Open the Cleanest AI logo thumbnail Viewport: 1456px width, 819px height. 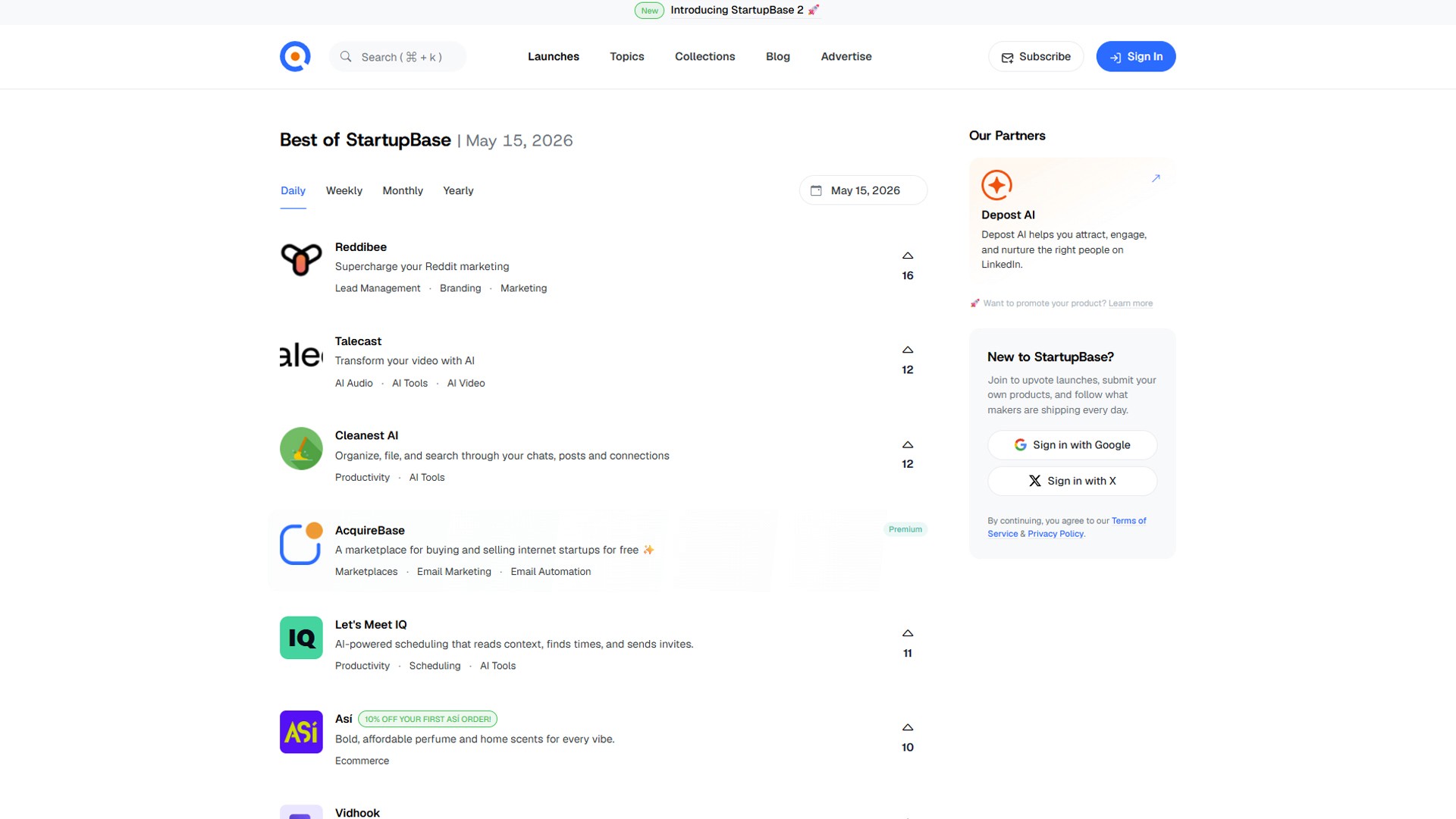click(301, 448)
